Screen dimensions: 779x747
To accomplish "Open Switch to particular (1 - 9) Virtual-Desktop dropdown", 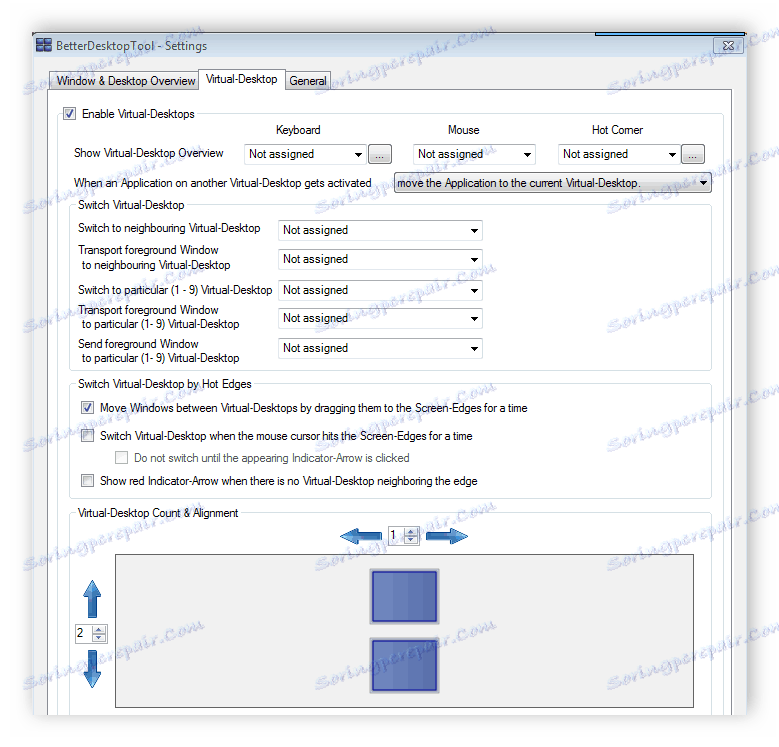I will [380, 290].
